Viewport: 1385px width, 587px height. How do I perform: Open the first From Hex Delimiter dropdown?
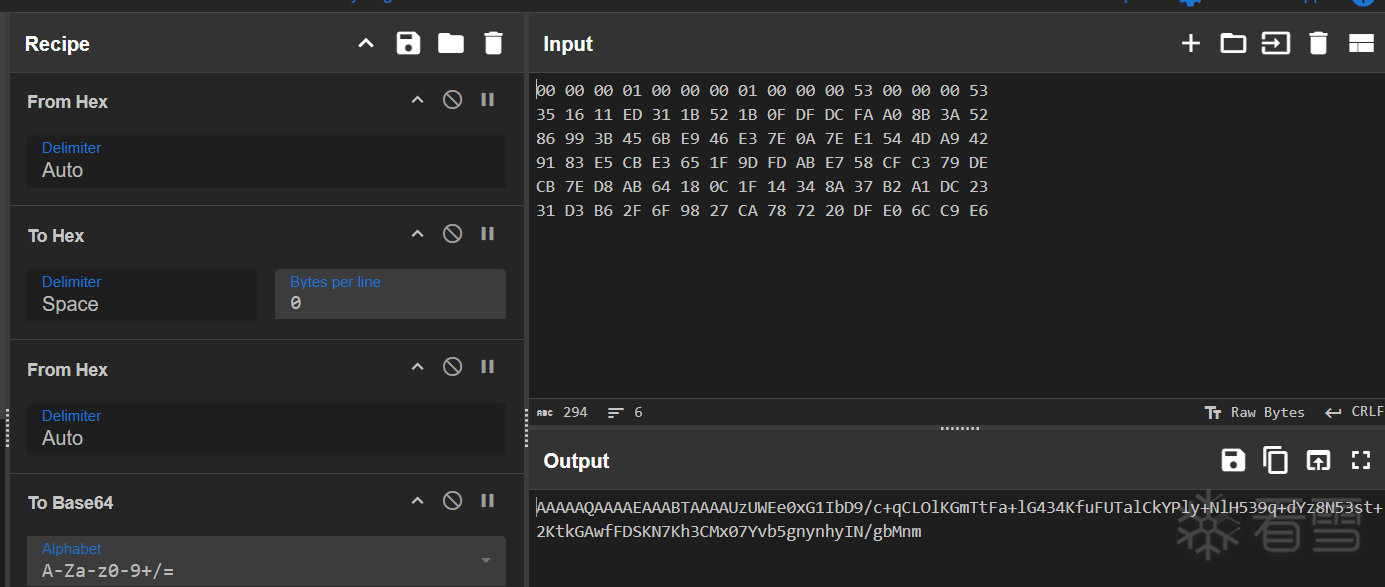point(265,161)
